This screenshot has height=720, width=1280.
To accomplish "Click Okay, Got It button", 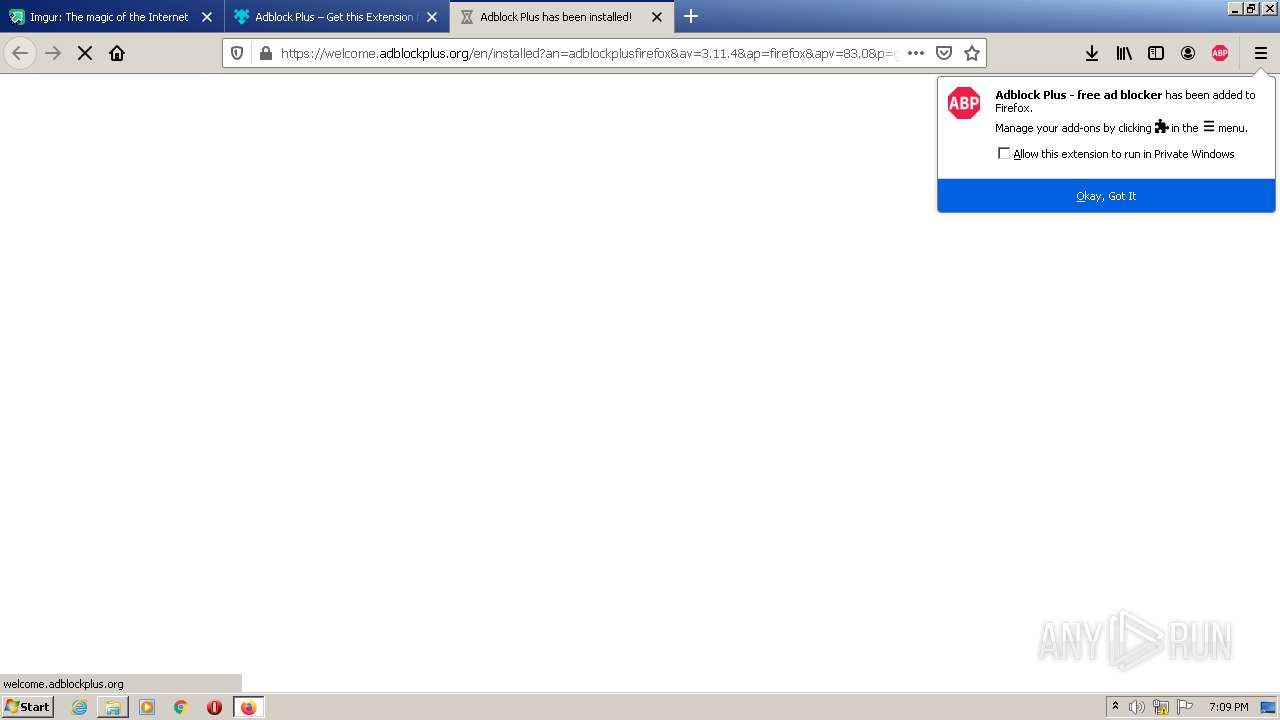I will [1106, 196].
